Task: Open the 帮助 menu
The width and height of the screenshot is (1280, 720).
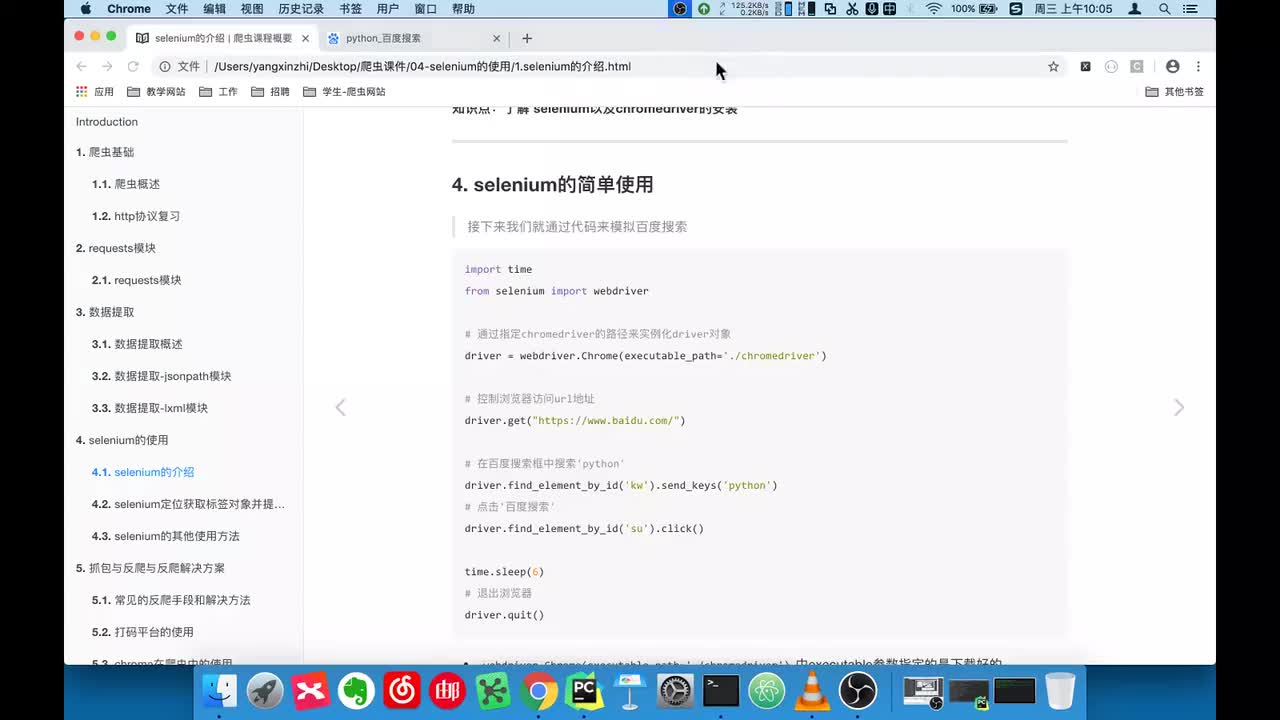Action: tap(464, 8)
